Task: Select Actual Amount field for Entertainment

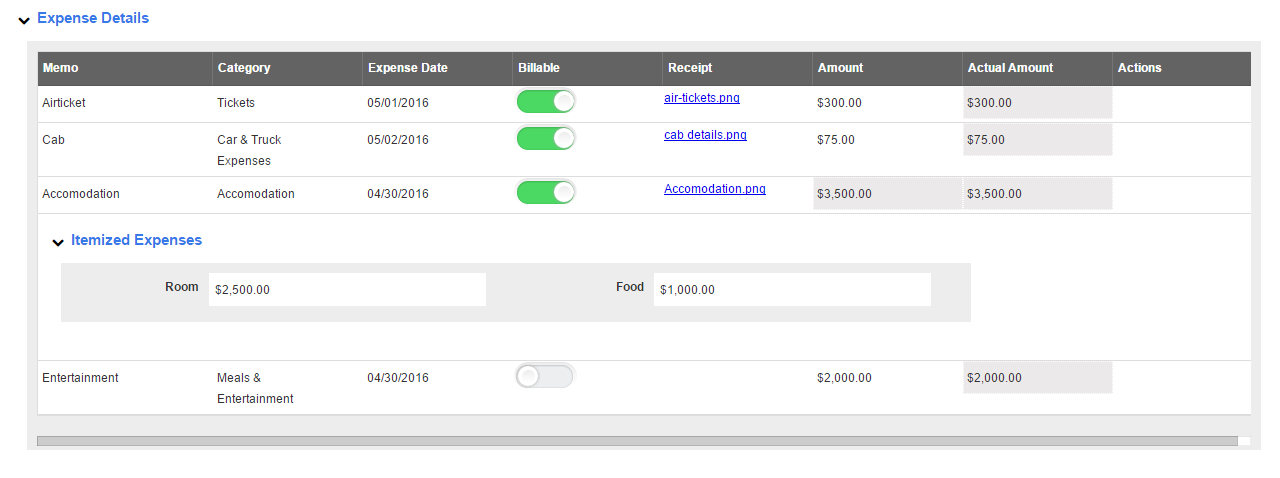Action: (1037, 378)
